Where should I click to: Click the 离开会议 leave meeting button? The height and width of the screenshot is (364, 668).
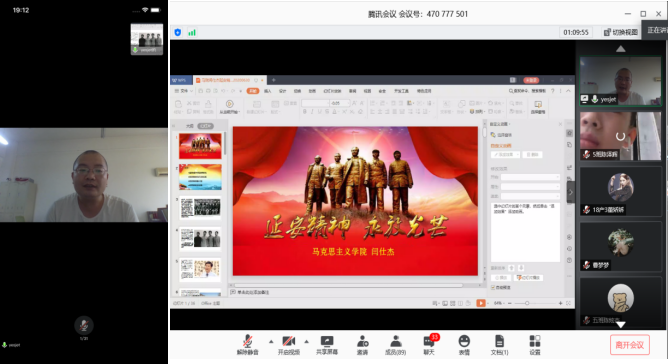[630, 345]
